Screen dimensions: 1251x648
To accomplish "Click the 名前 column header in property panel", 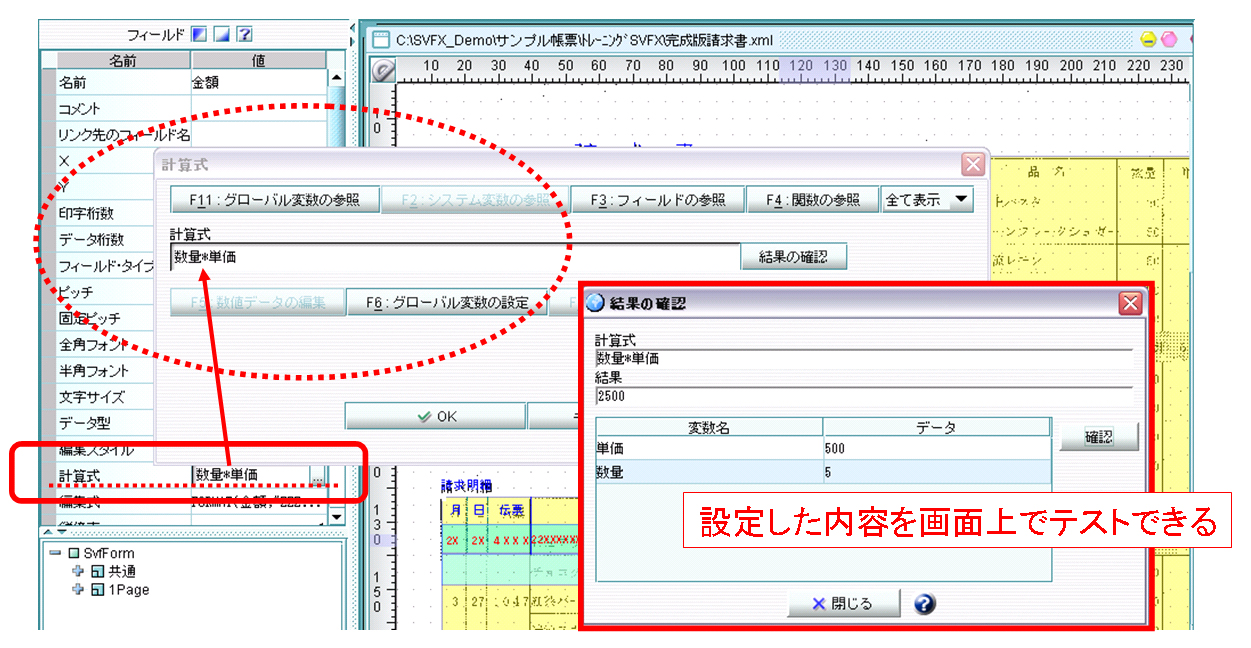I will coord(123,61).
